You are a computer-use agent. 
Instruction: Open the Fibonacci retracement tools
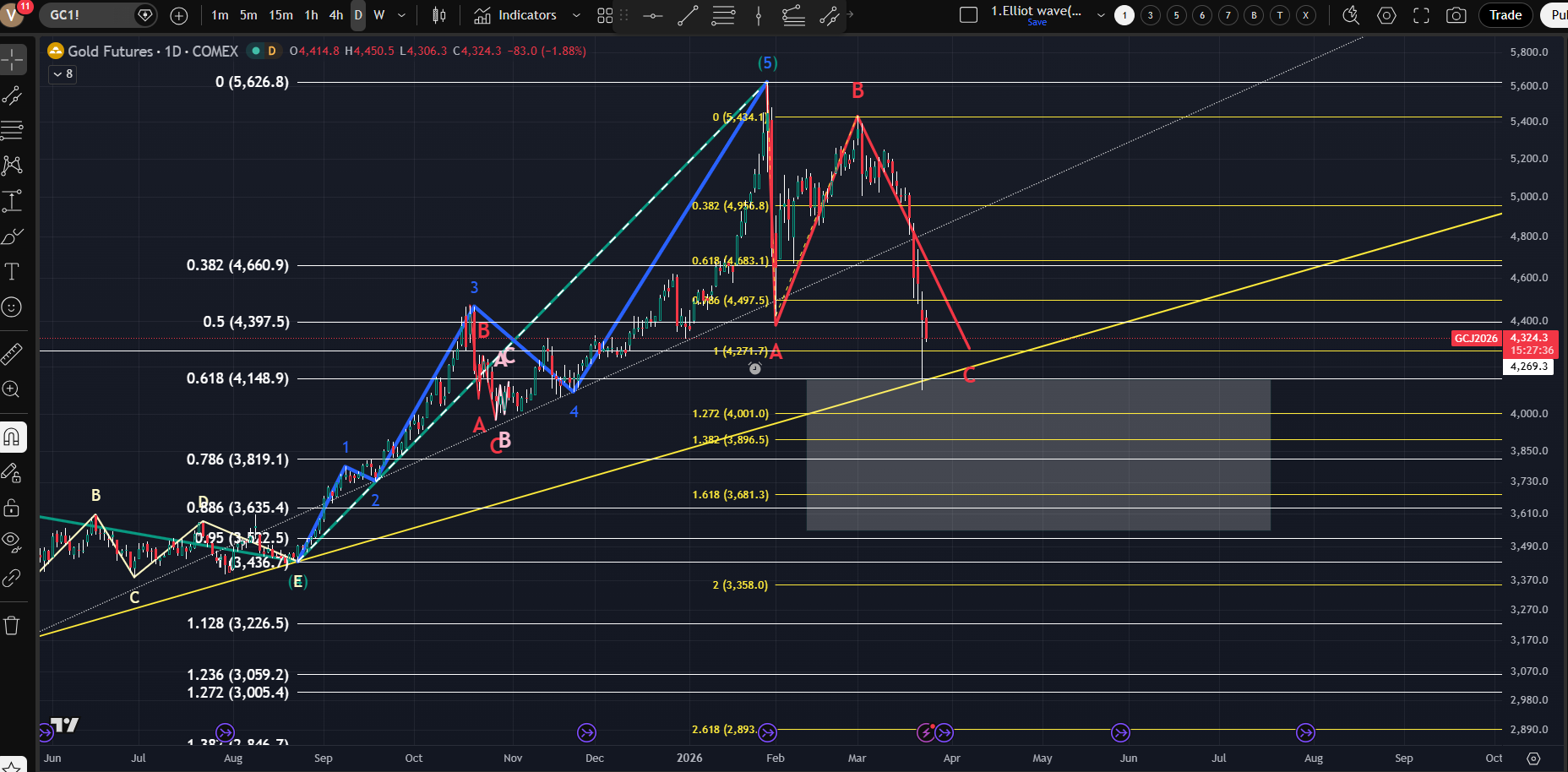tap(12, 130)
